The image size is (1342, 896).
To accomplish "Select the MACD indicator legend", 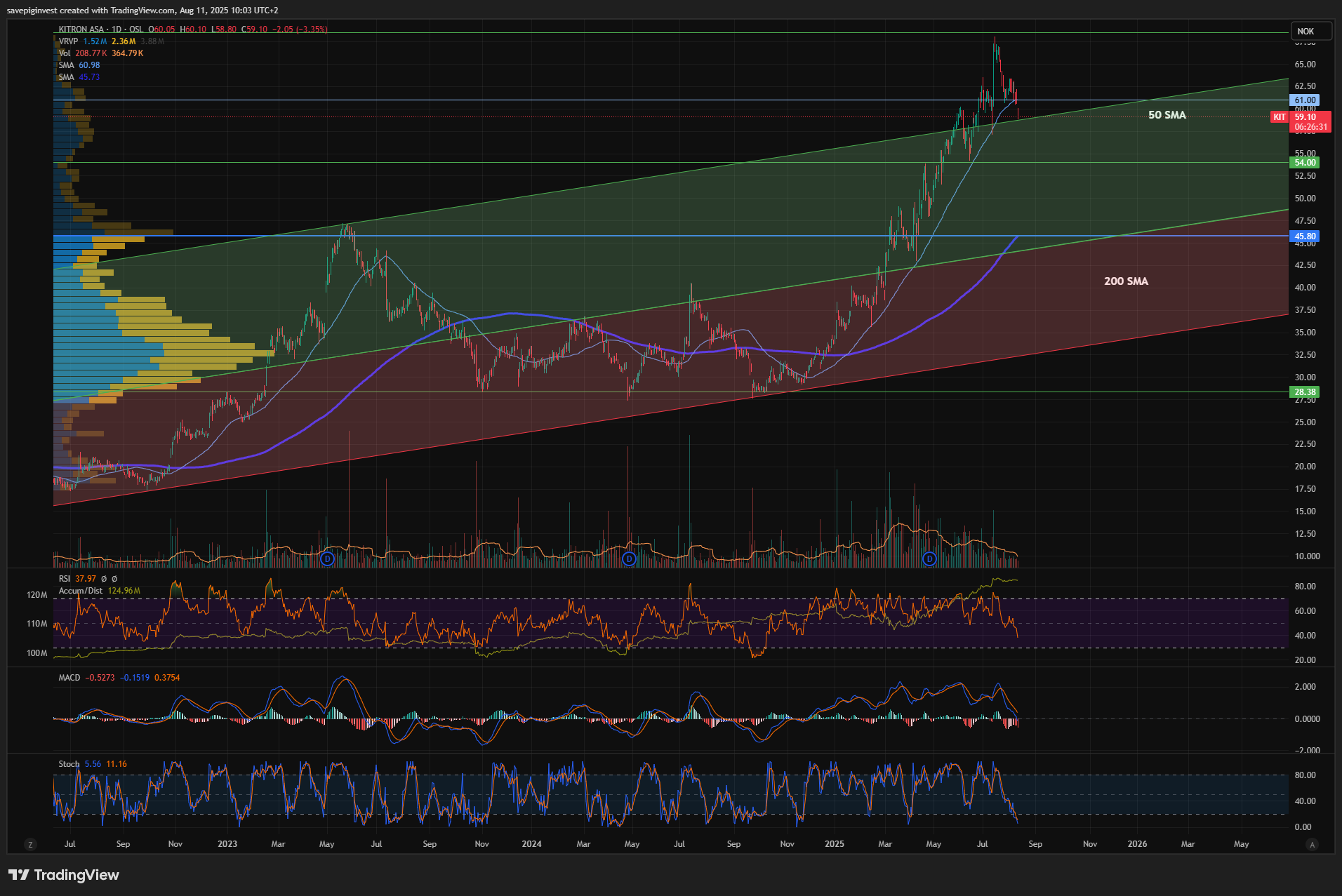I will tap(69, 678).
